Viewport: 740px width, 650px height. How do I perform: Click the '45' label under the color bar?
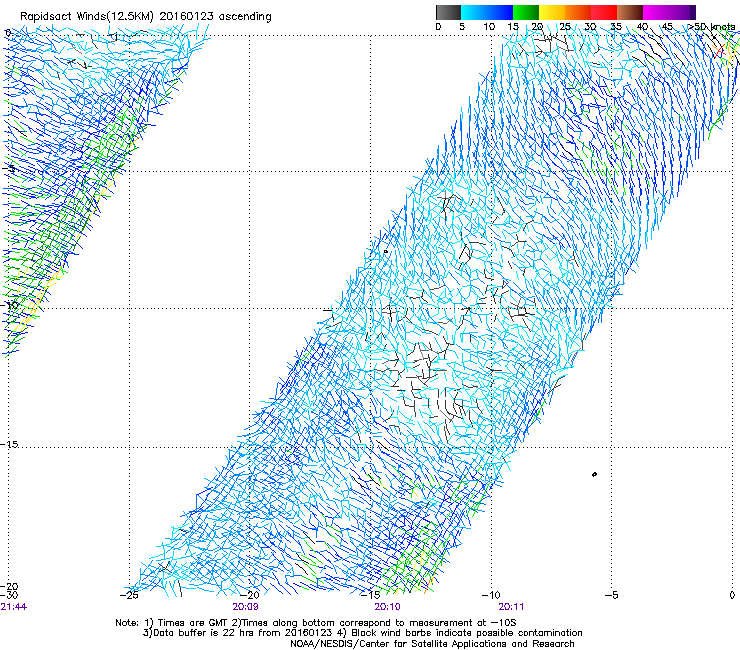tap(667, 27)
